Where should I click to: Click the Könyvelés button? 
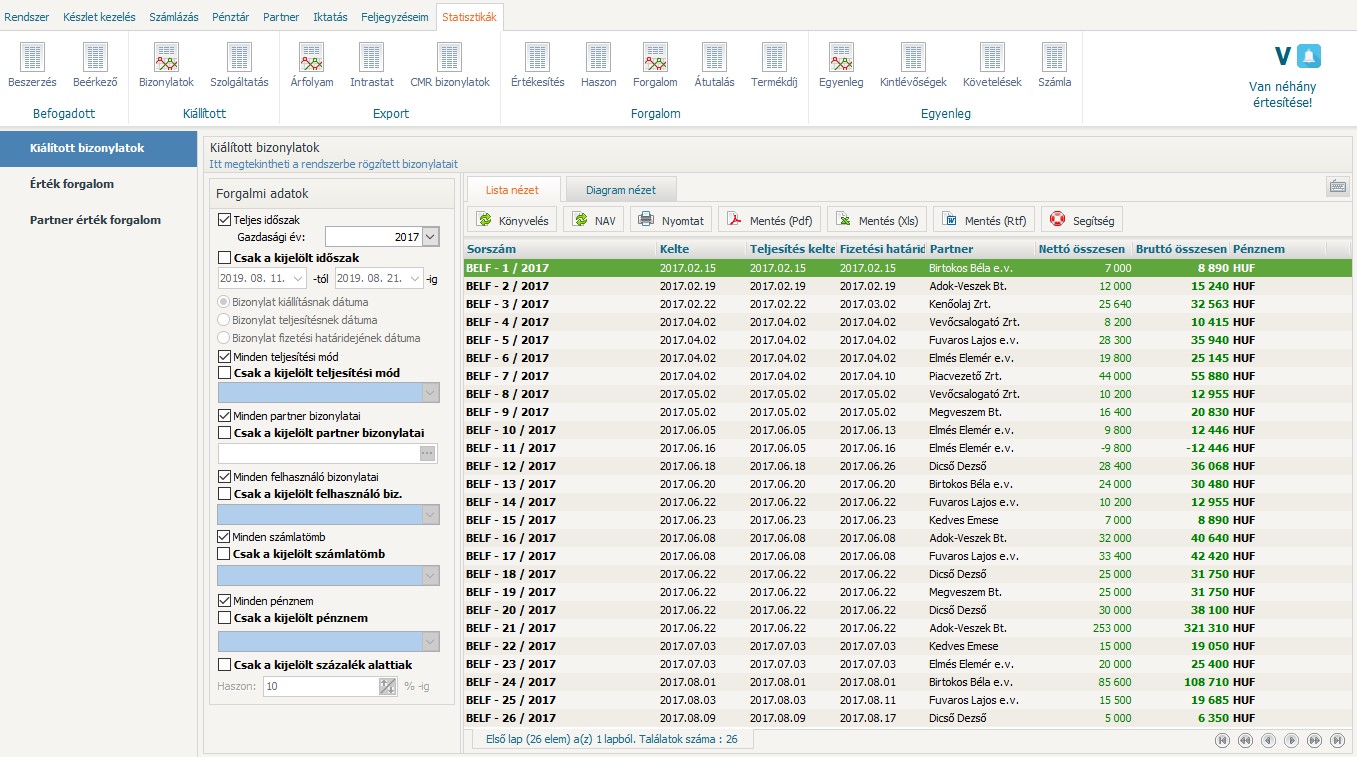click(512, 220)
